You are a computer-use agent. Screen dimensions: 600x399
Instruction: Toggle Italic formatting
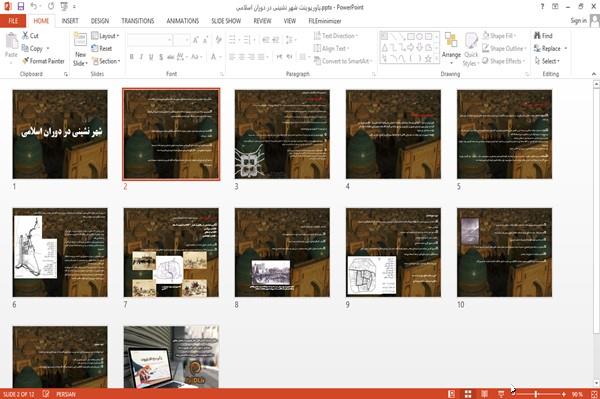click(141, 57)
